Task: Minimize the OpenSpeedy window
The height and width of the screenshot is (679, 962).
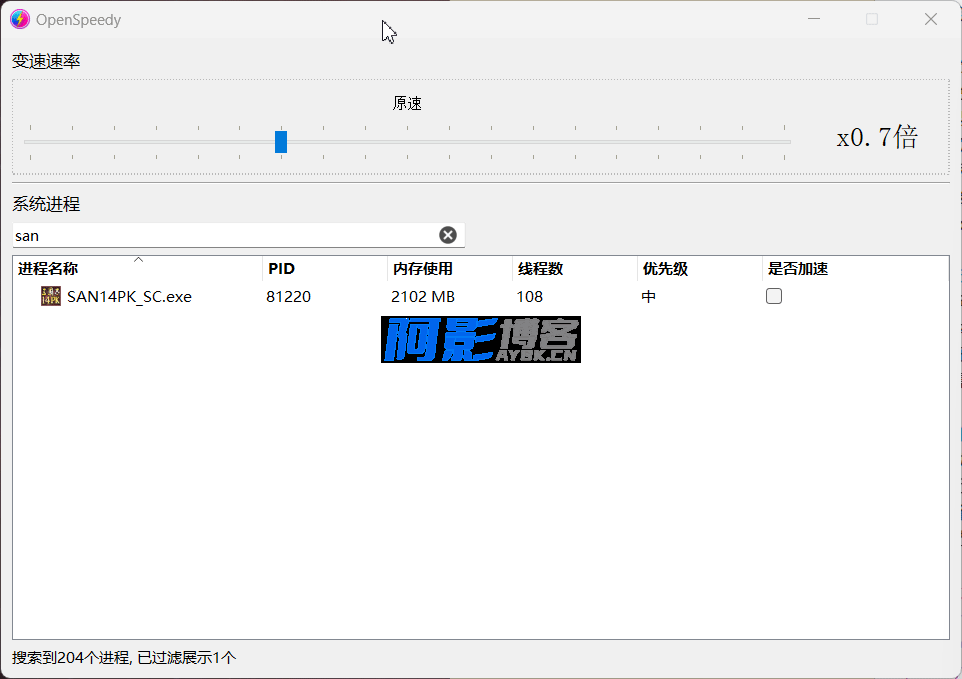Action: tap(815, 19)
